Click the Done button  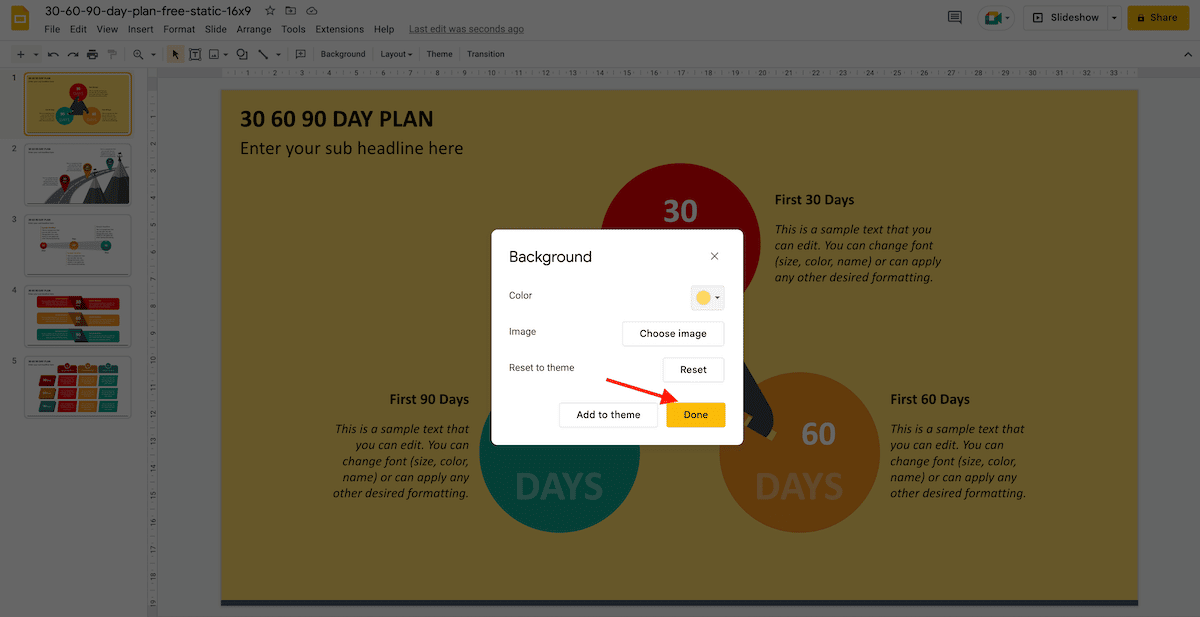(696, 415)
